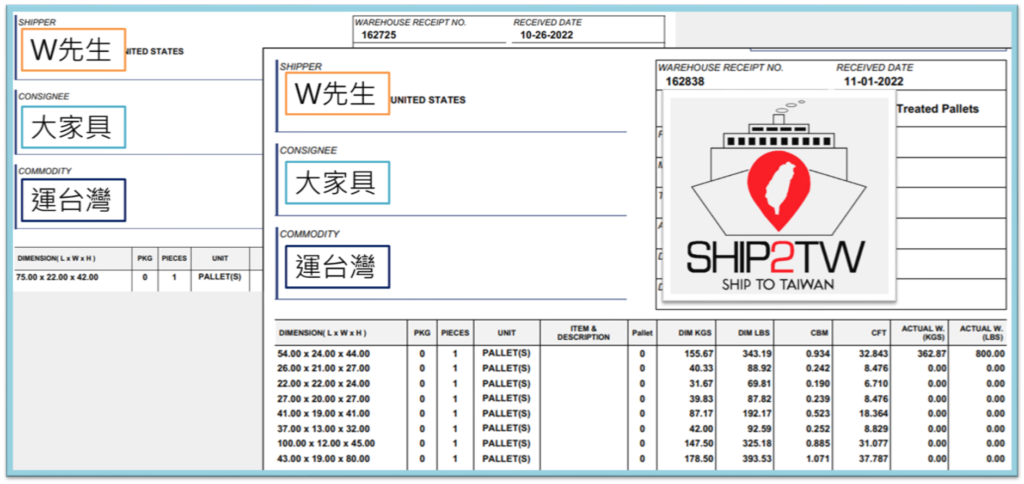Click CBM value 0.934
1024x484 pixels.
click(818, 353)
